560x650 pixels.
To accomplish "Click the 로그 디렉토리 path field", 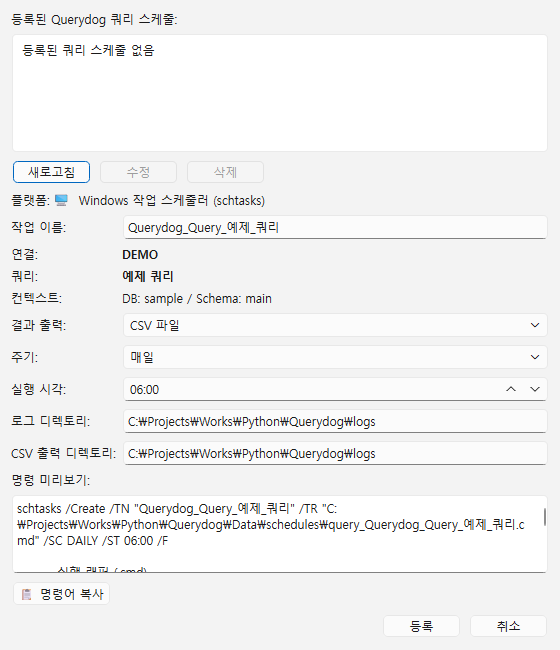I will (x=335, y=422).
